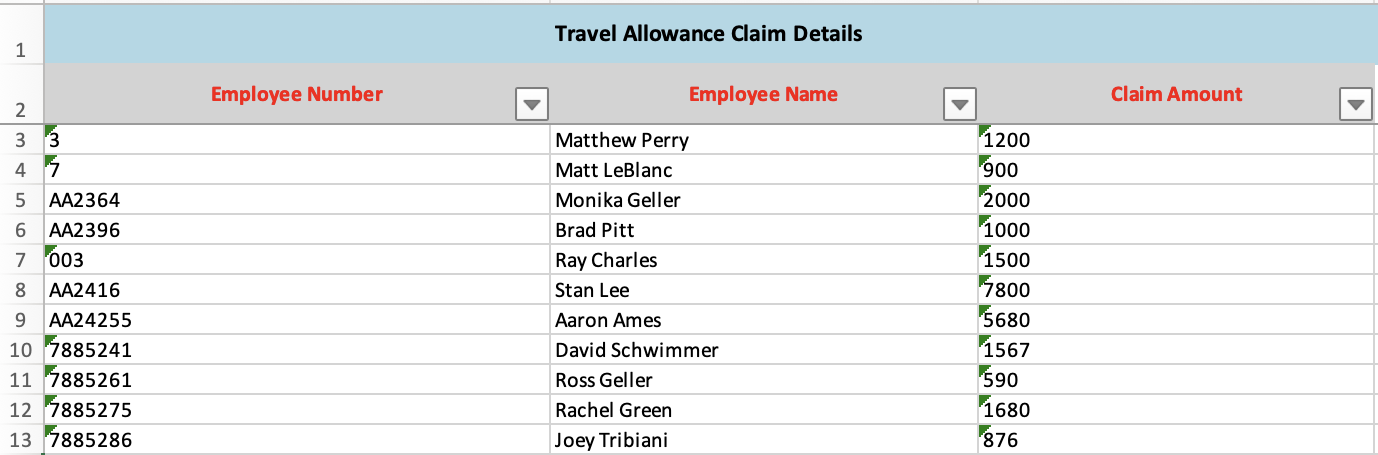Screen dimensions: 1378x455
Task: Select the cell with claim amount 5680
Action: (1007, 320)
